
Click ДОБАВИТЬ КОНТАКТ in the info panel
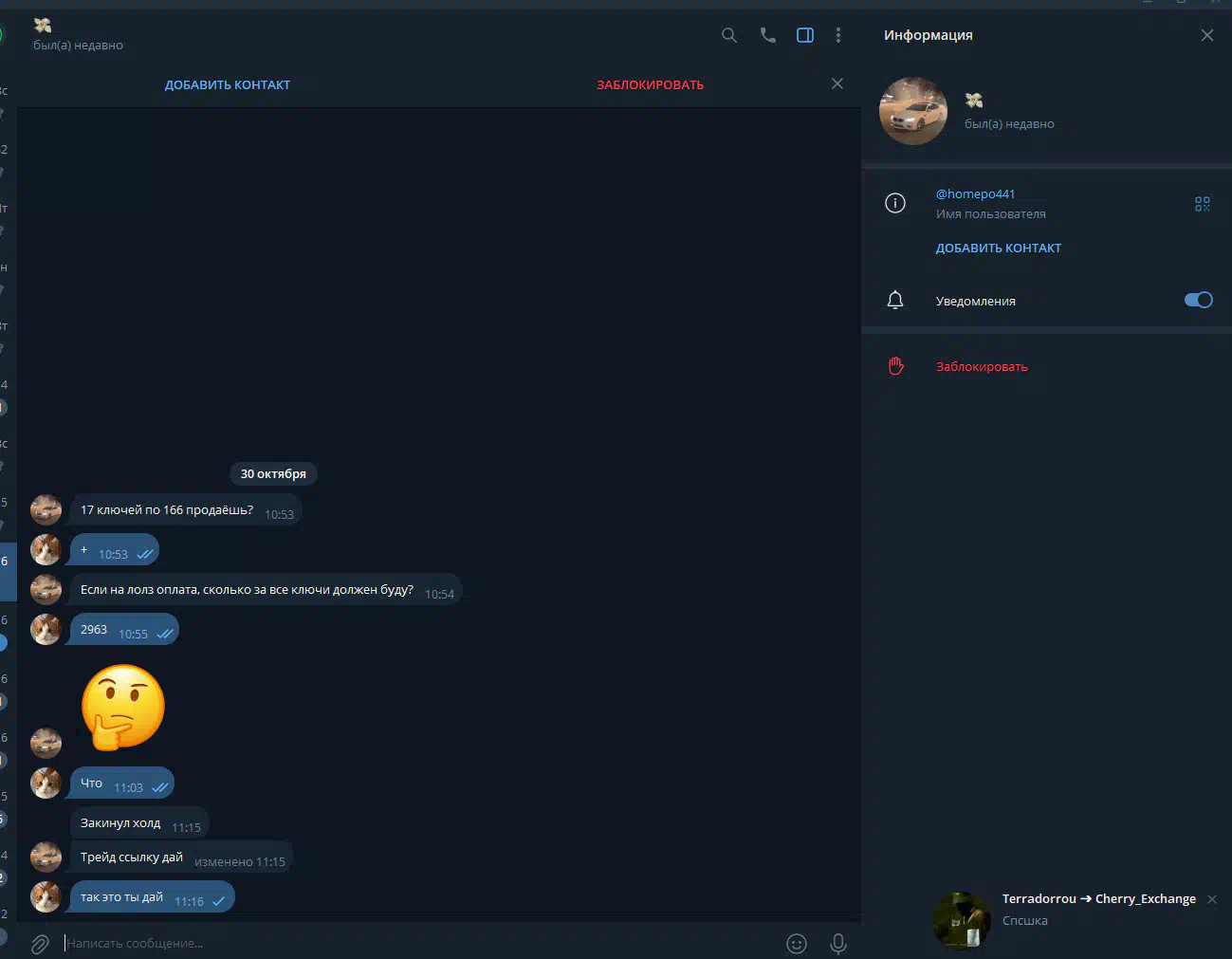(x=999, y=248)
